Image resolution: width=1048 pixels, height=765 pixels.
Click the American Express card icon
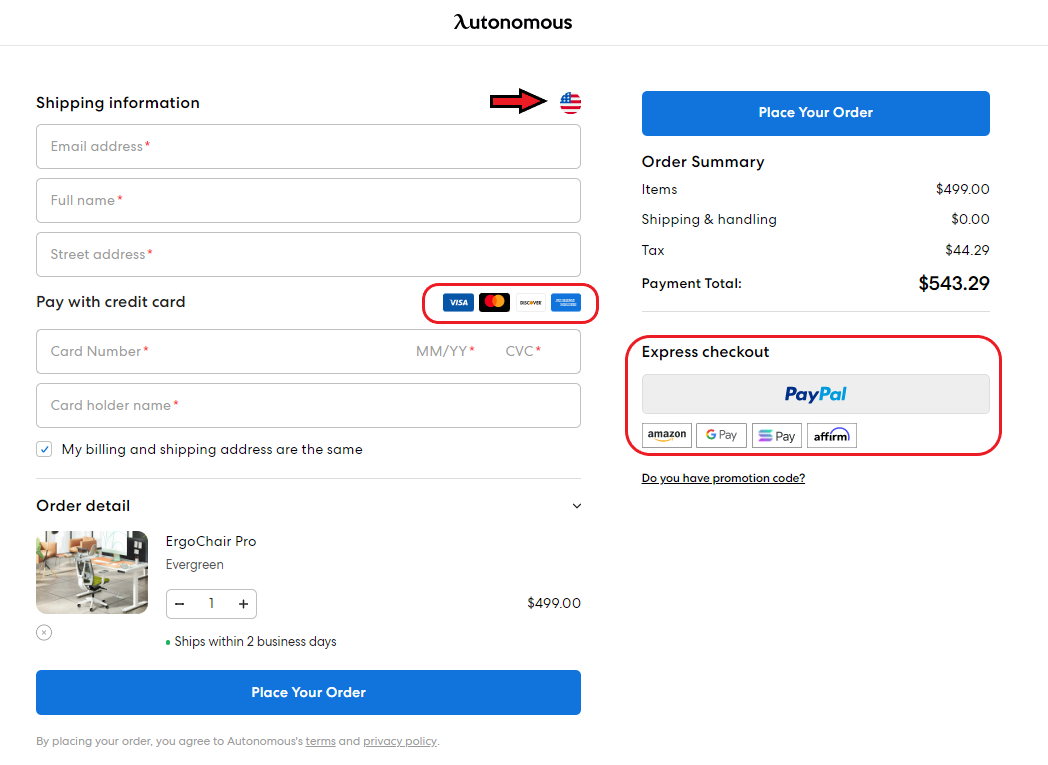[x=566, y=303]
